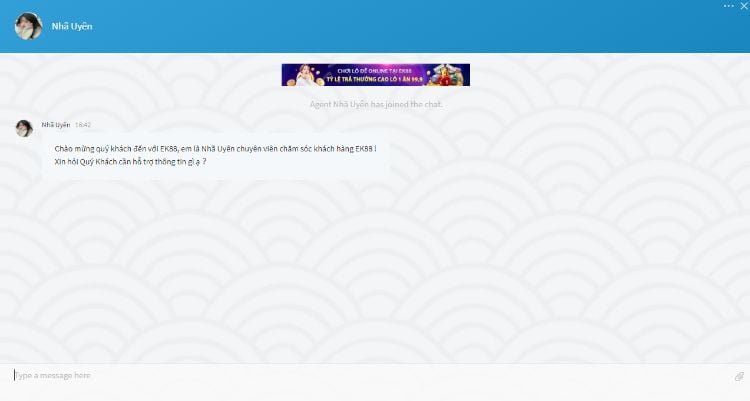Screen dimensions: 750x401
Task: Click empty chat area below the message
Action: (375, 270)
